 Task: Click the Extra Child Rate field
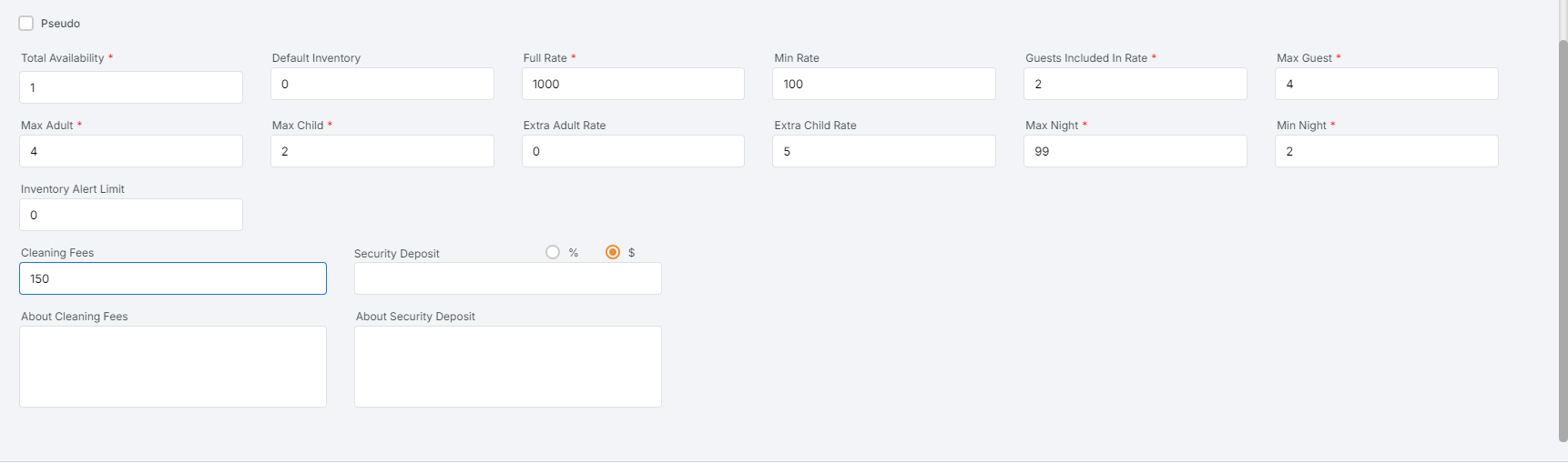point(883,151)
